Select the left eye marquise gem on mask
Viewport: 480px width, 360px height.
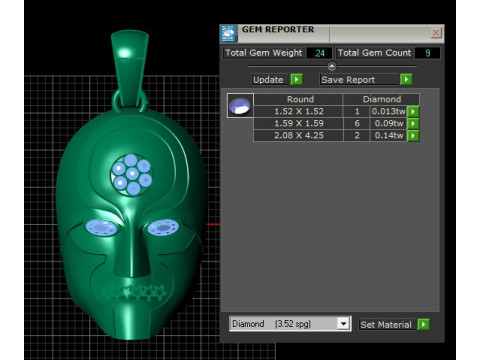click(101, 228)
